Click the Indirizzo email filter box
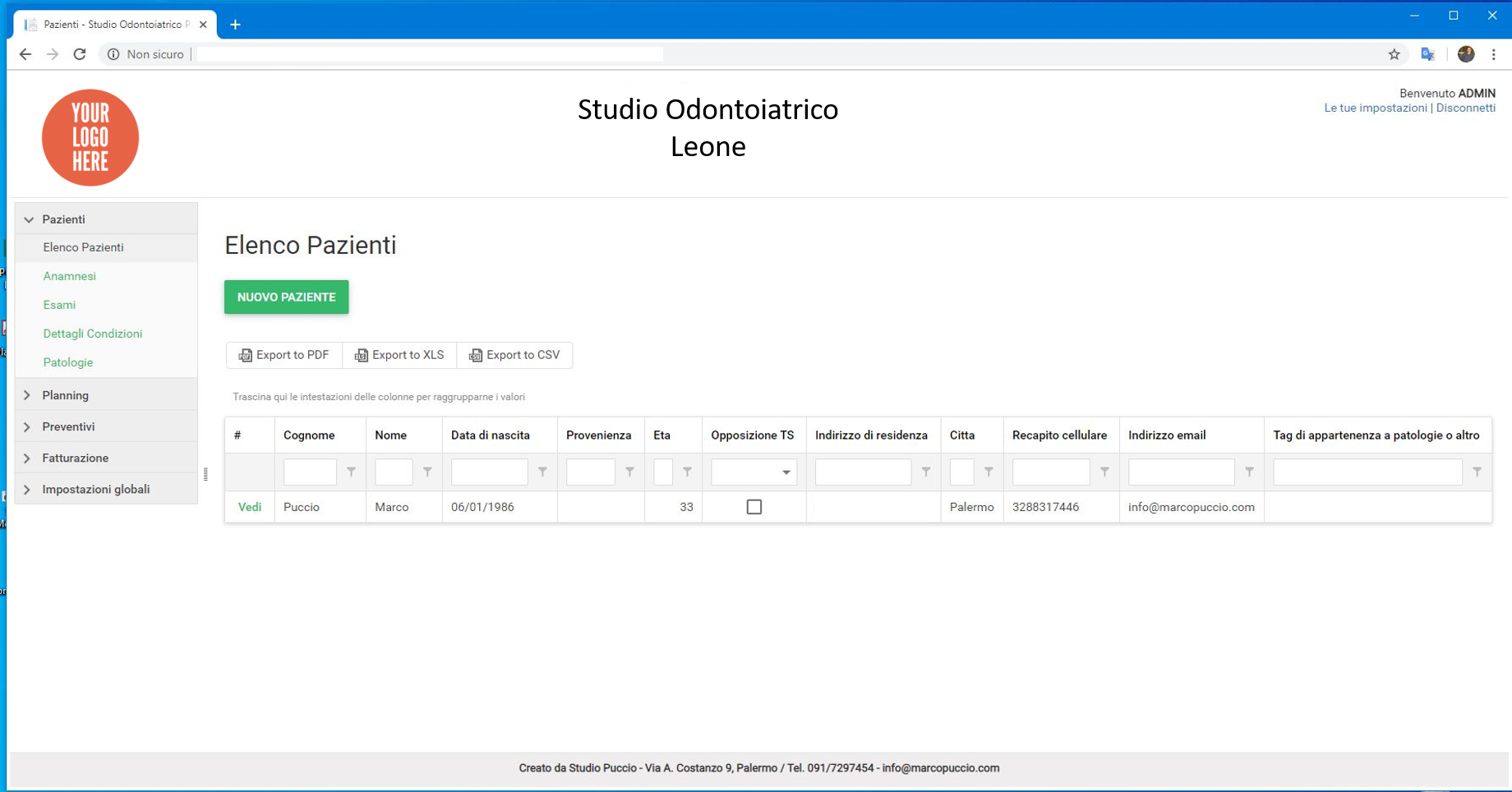This screenshot has height=792, width=1512. (x=1182, y=472)
